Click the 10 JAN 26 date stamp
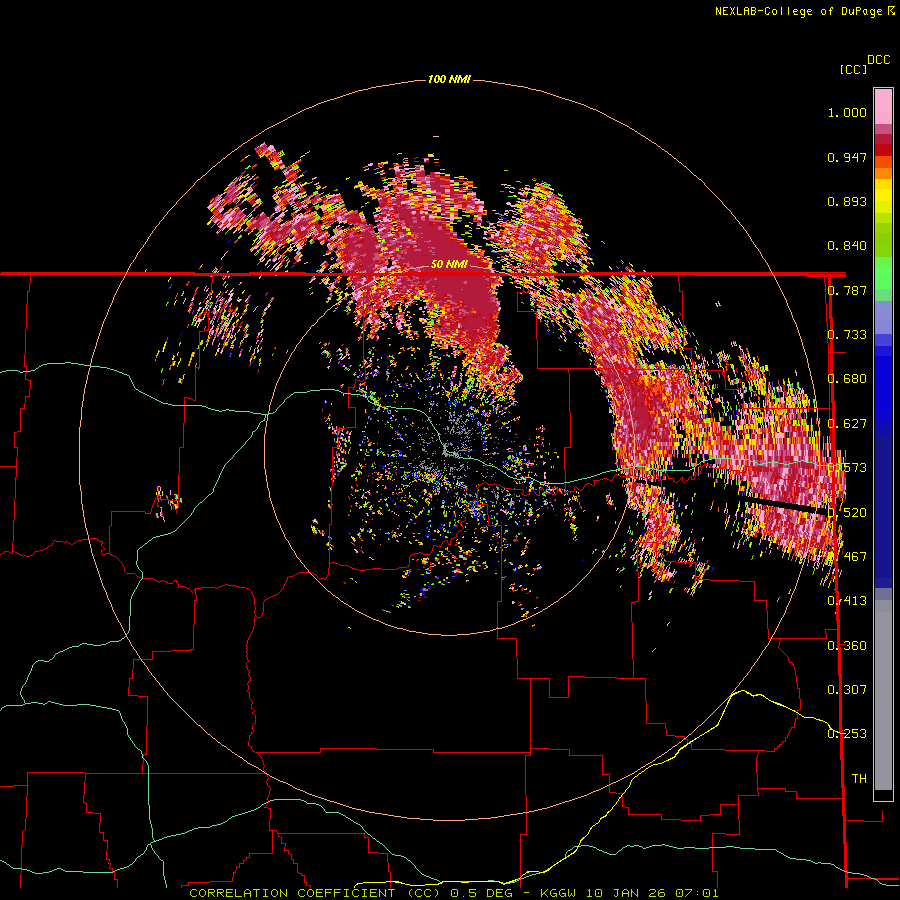900x900 pixels. tap(625, 893)
